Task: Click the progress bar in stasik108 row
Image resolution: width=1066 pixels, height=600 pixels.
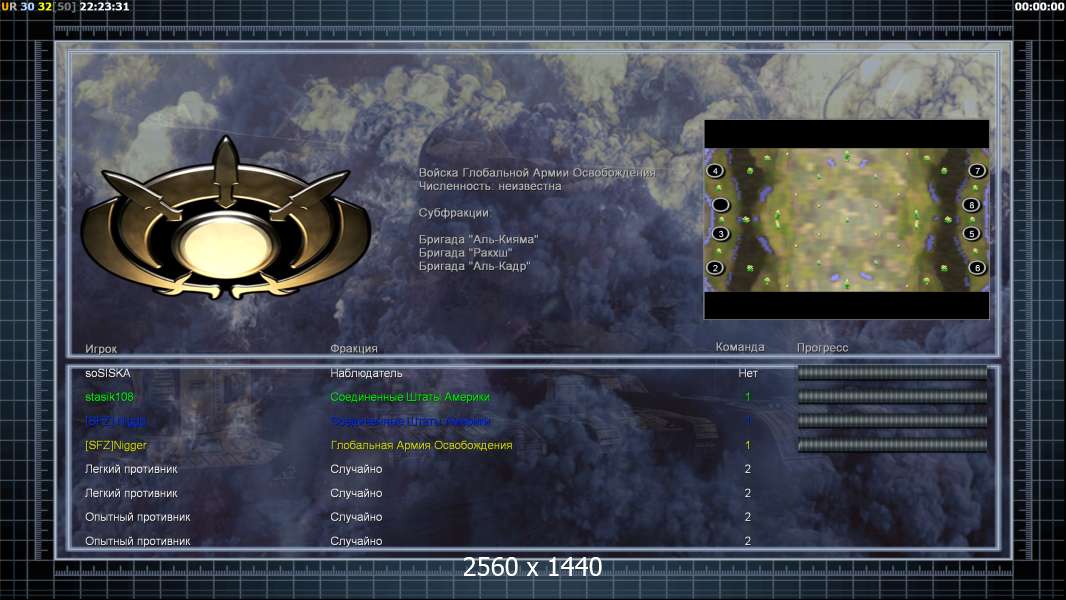Action: click(x=892, y=396)
